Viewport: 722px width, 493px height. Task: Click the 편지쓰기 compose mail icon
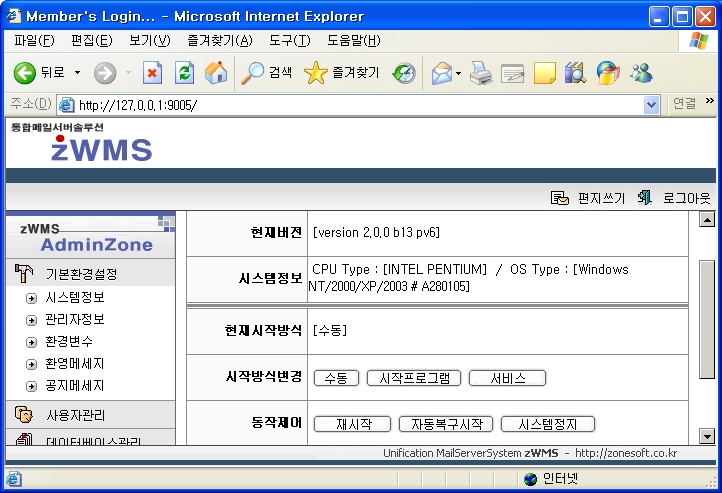click(x=560, y=198)
